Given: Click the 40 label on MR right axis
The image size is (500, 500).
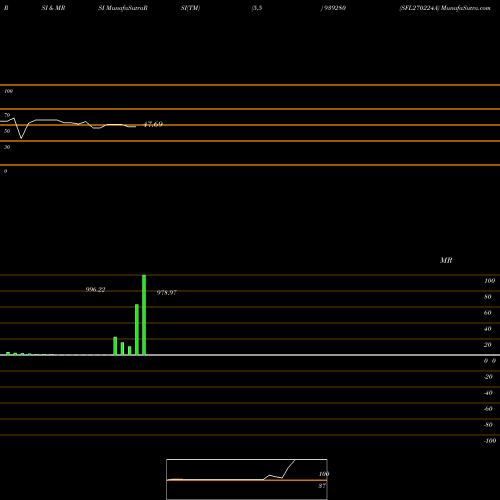Looking at the screenshot, I should click(488, 329).
